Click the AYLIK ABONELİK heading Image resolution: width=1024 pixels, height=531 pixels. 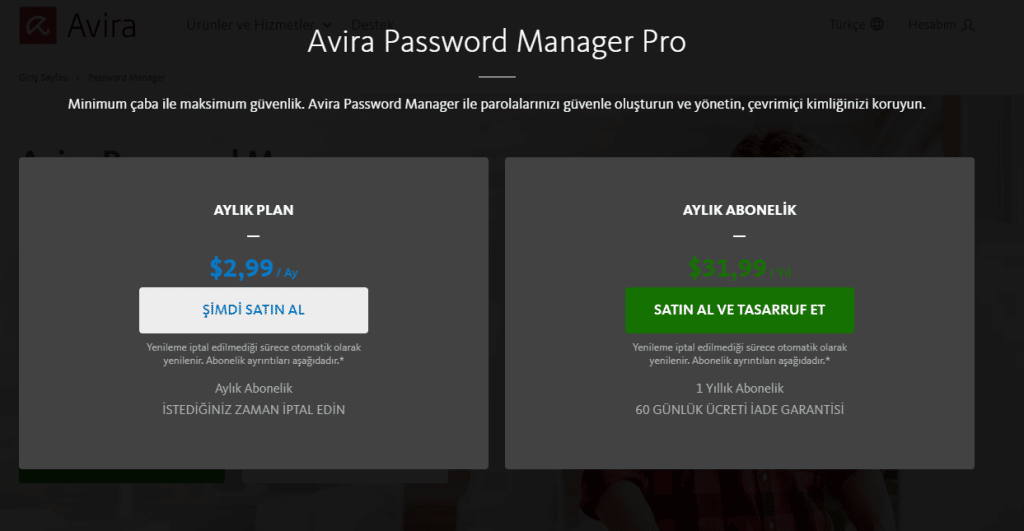(x=739, y=210)
